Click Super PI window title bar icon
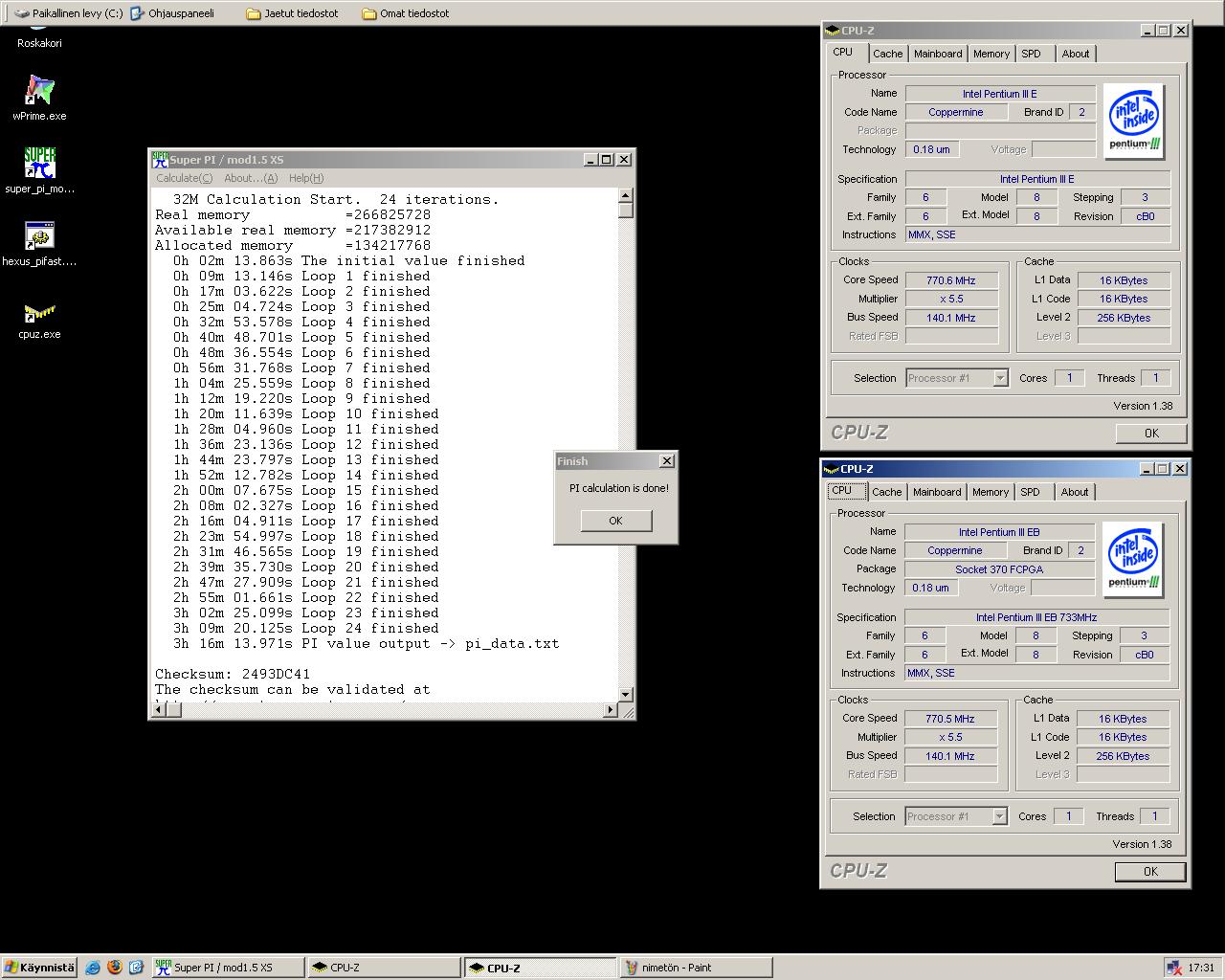Image resolution: width=1225 pixels, height=980 pixels. [x=161, y=160]
